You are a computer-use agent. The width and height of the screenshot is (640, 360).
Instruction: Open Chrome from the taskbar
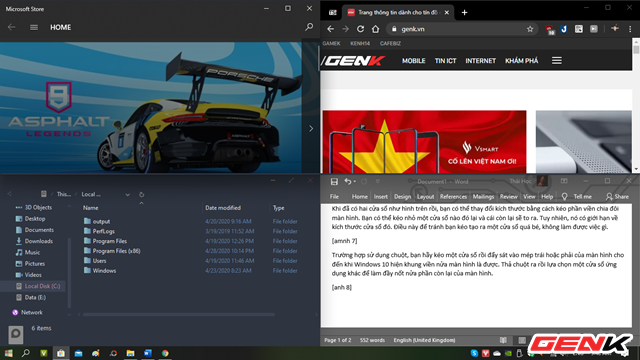165,353
